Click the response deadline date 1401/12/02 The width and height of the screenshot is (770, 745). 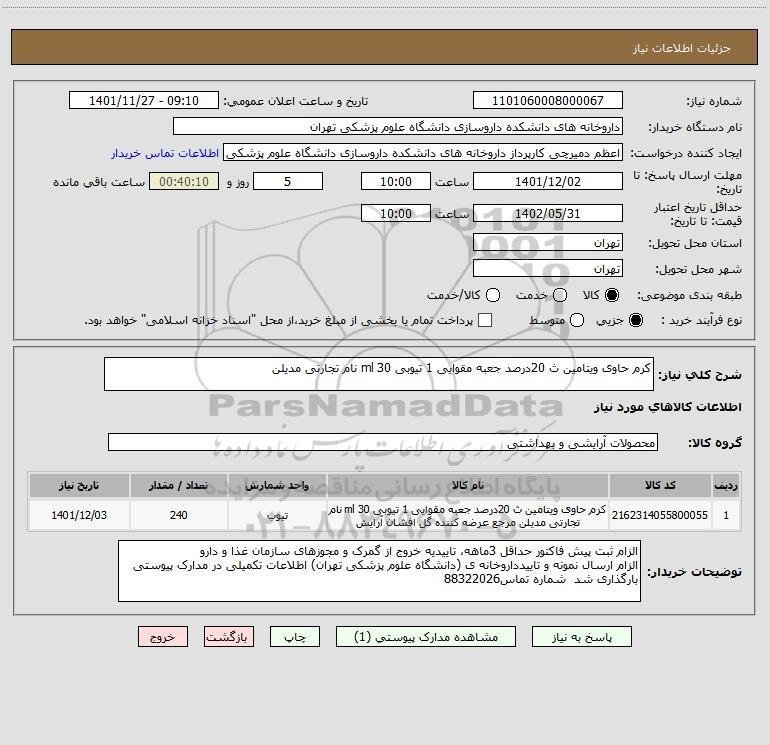tap(548, 181)
